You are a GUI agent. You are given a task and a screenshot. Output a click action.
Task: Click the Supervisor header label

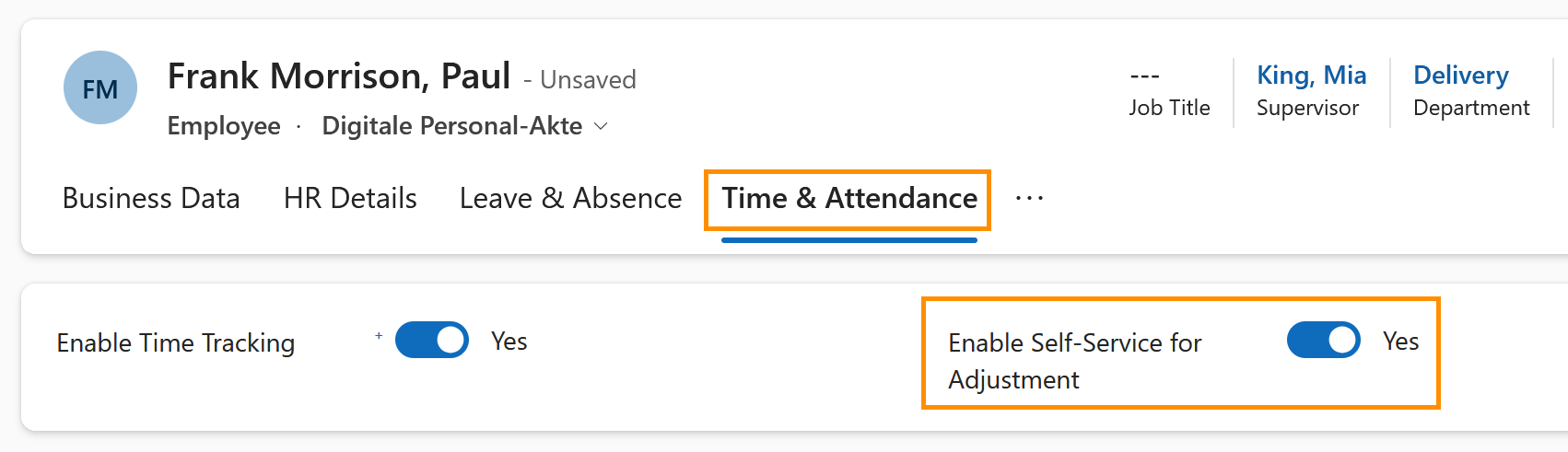tap(1307, 108)
